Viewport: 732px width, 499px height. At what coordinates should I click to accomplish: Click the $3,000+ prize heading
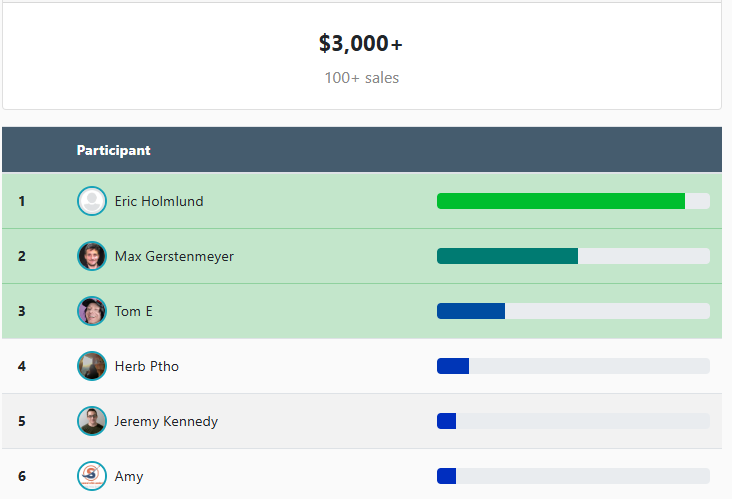pyautogui.click(x=361, y=44)
